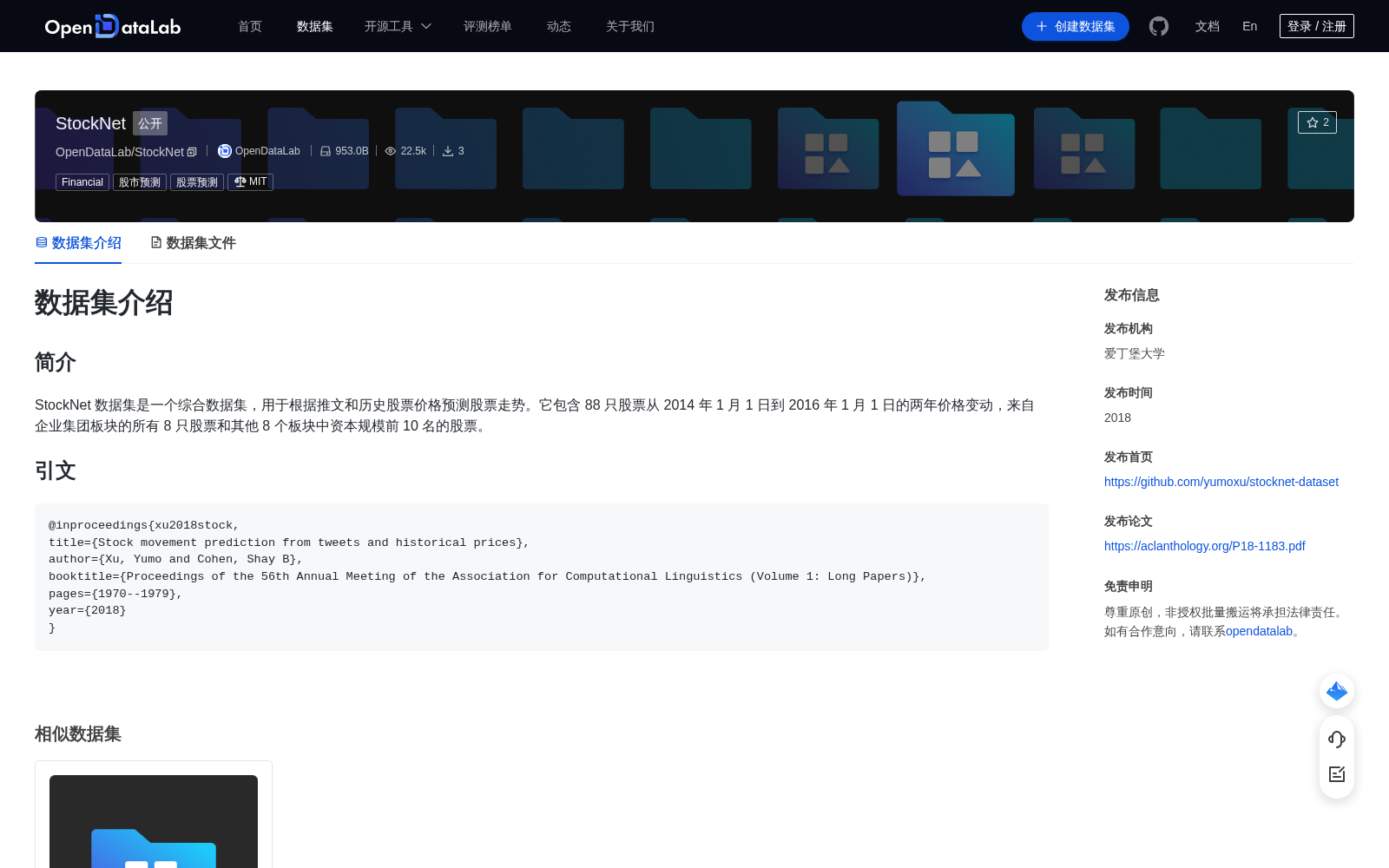Copy the OpenDataLab/StockNet path icon

192,152
